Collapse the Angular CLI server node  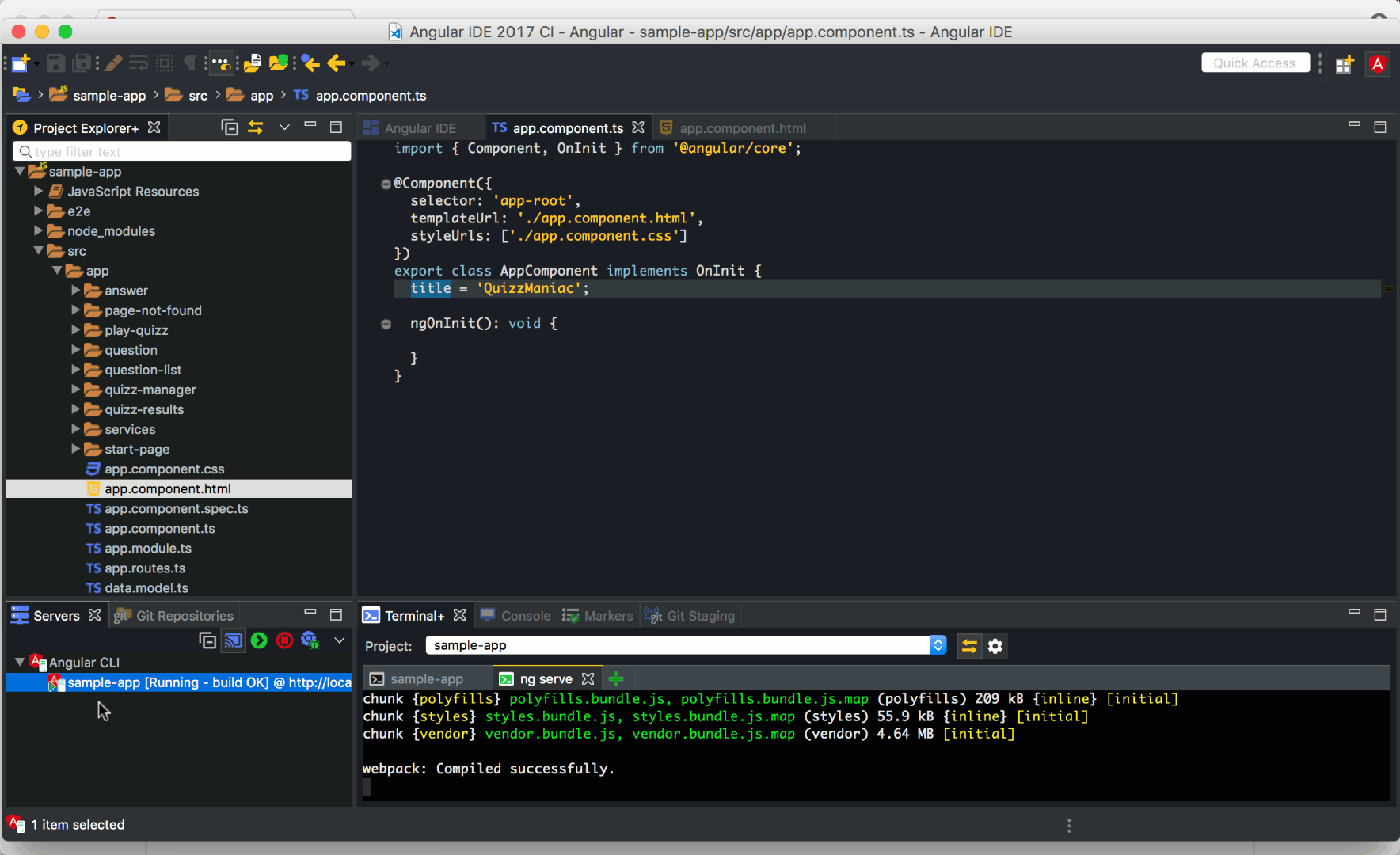pyautogui.click(x=20, y=662)
